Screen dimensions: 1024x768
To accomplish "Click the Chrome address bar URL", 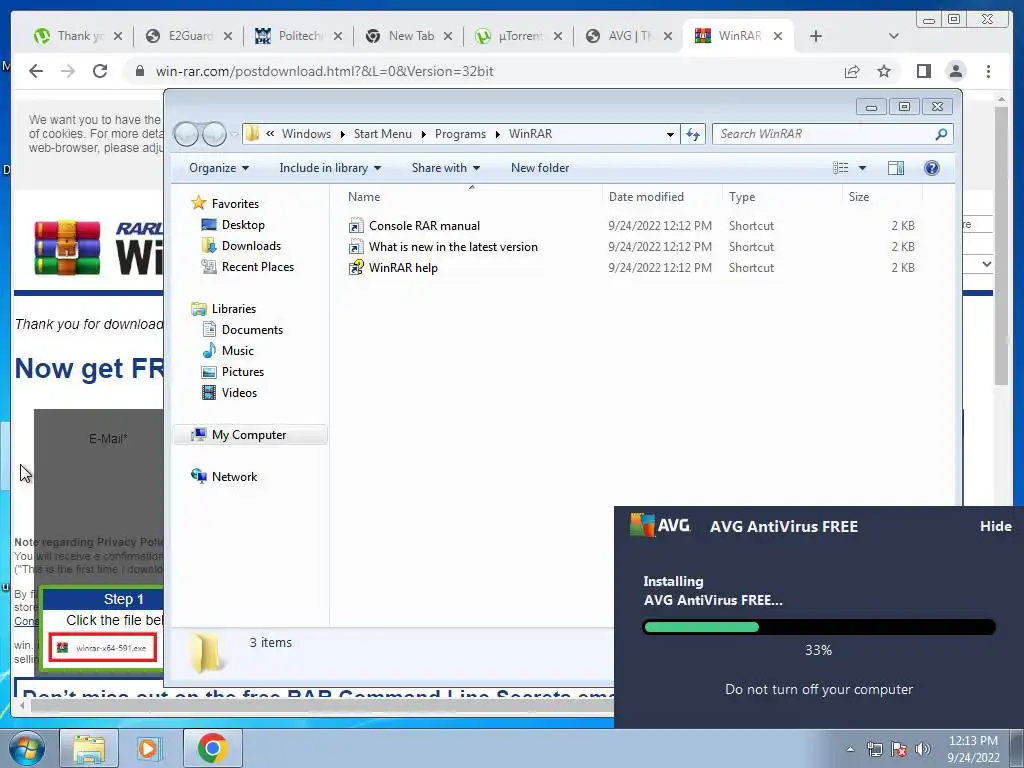I will pyautogui.click(x=325, y=71).
